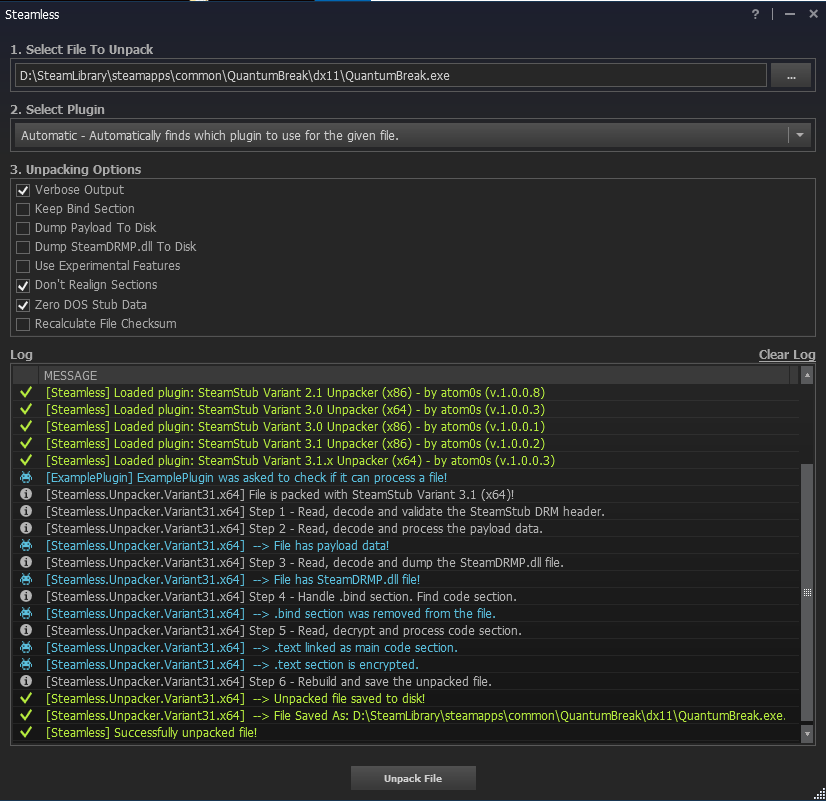826x801 pixels.
Task: Click the bug icon next to "File has payload data!"
Action: tap(25, 545)
